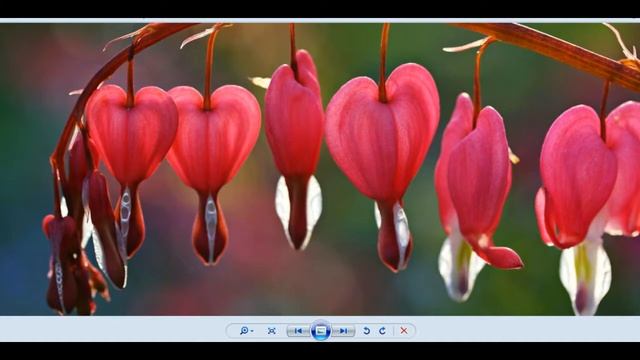Go to the previous photo
Image resolution: width=640 pixels, height=360 pixels.
298,331
